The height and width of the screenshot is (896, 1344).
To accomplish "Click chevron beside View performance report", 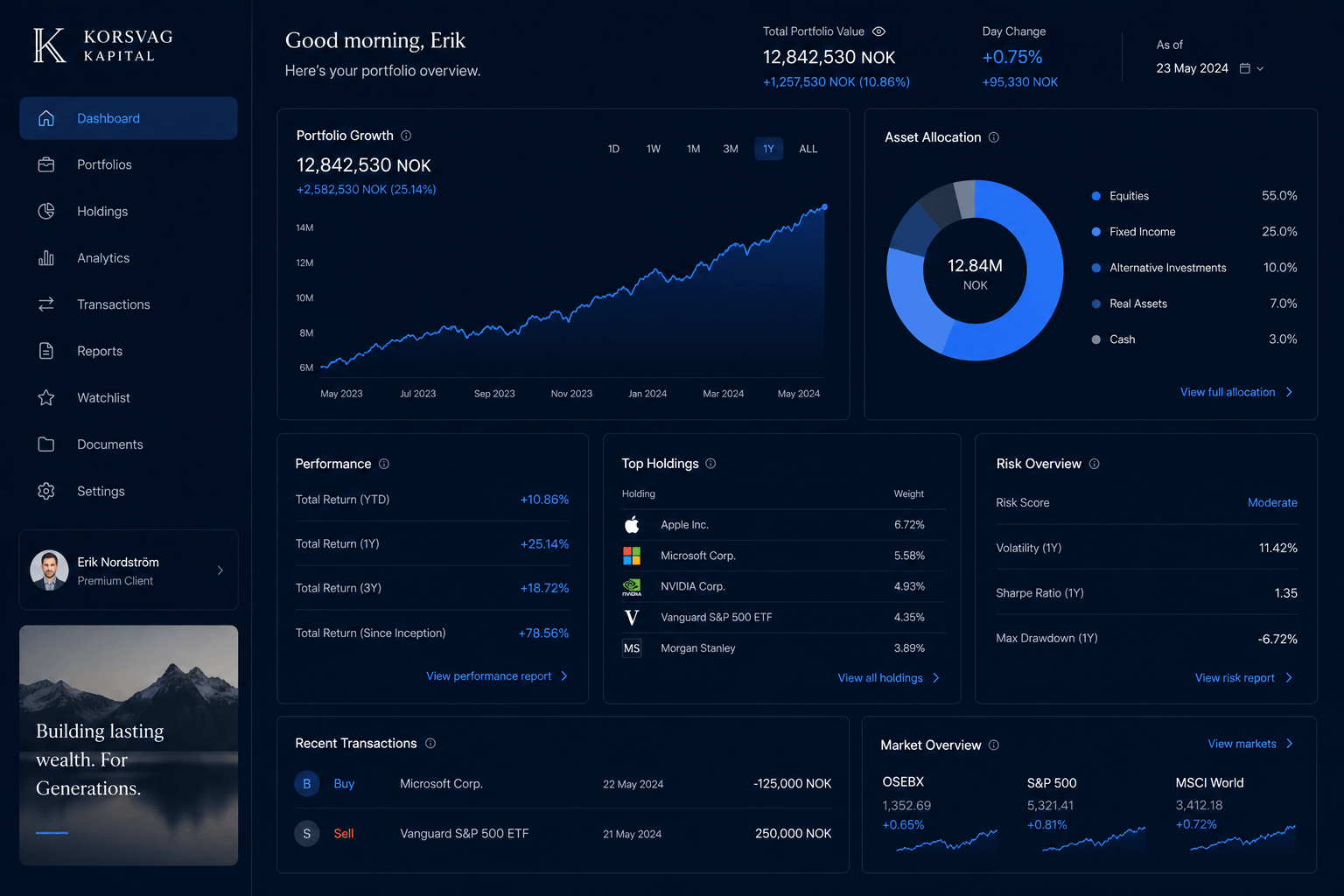I will click(564, 676).
